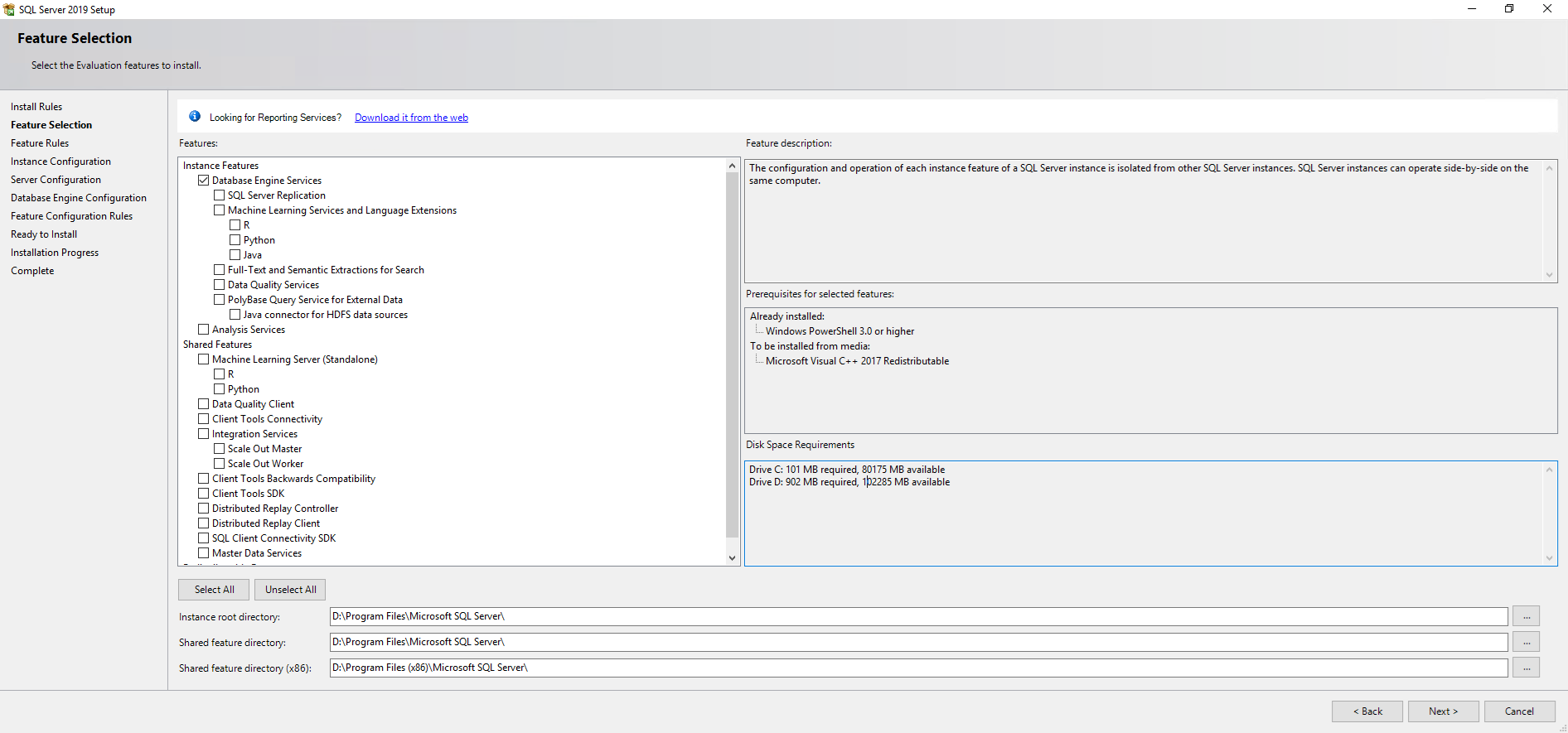Viewport: 1568px width, 733px height.
Task: Click Install Rules step in sidebar
Action: (x=36, y=107)
